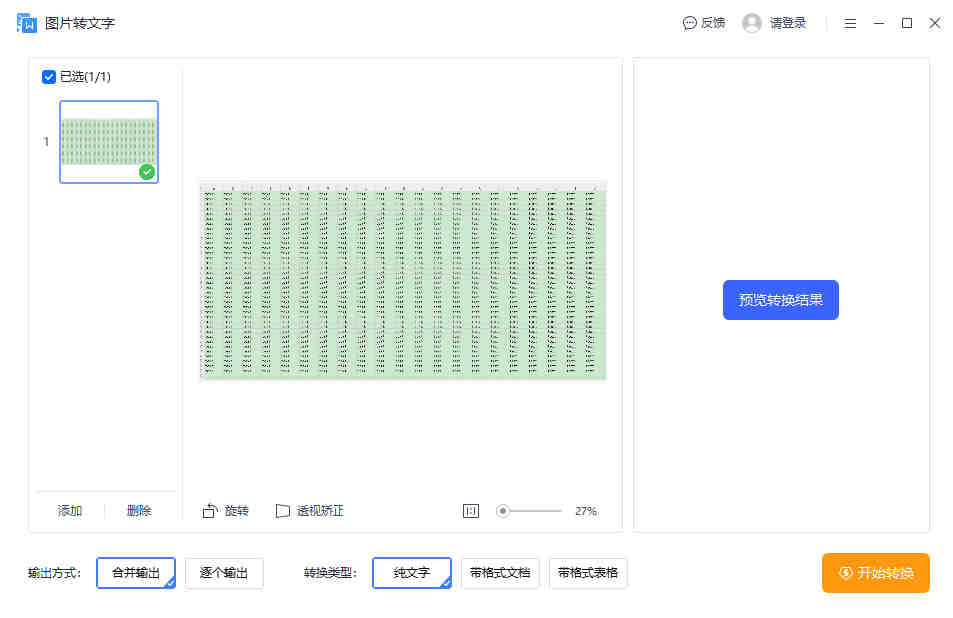
Task: Click the zoom slider handle
Action: 502,511
